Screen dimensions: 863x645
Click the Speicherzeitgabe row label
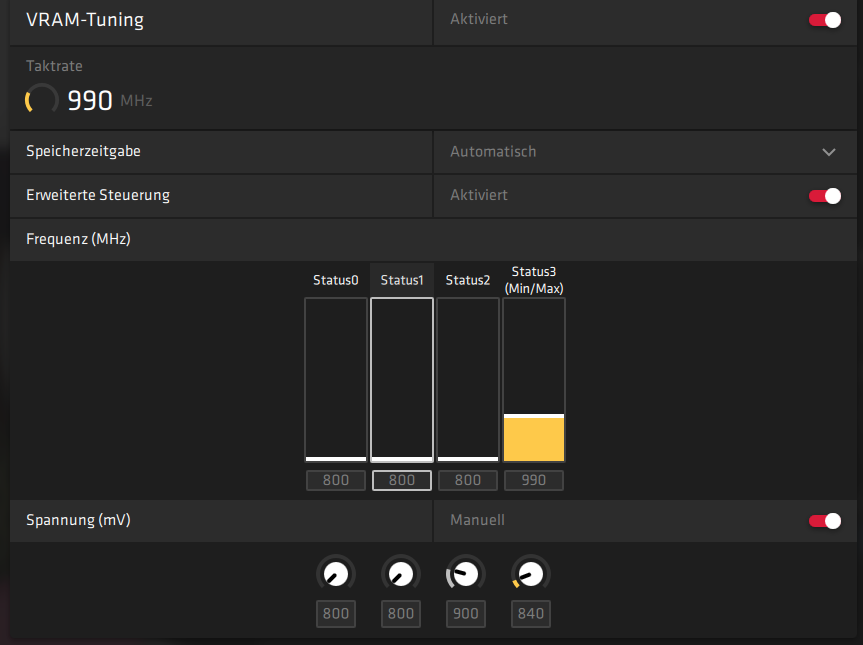pos(83,151)
